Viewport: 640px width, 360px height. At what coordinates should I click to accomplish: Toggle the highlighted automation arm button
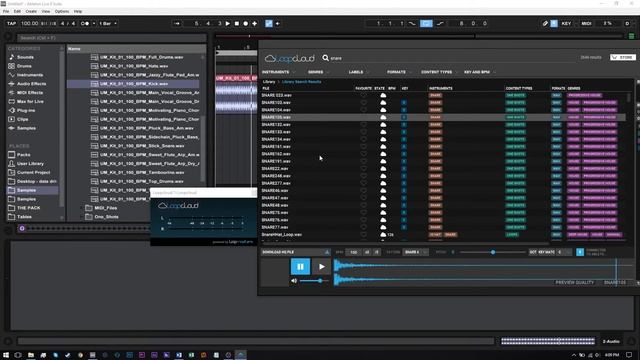coord(269,24)
